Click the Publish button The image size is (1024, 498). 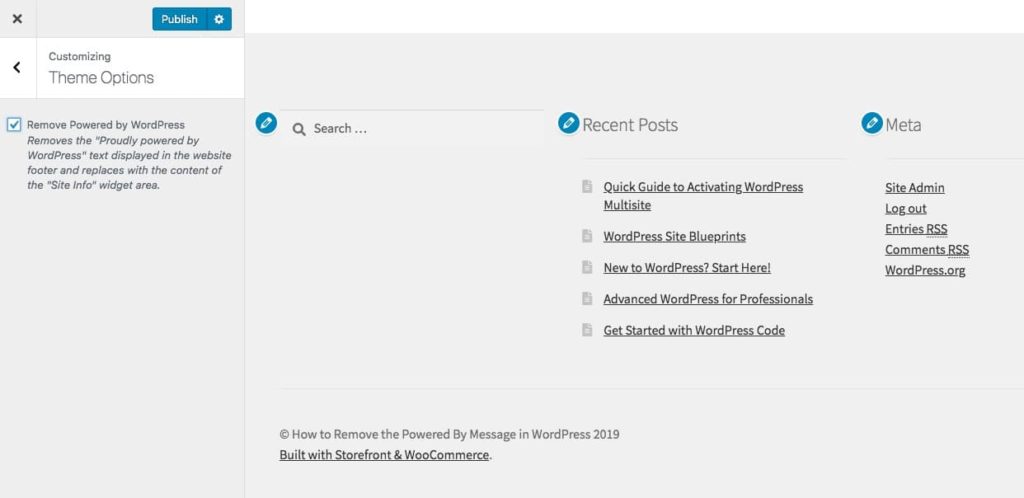[179, 19]
